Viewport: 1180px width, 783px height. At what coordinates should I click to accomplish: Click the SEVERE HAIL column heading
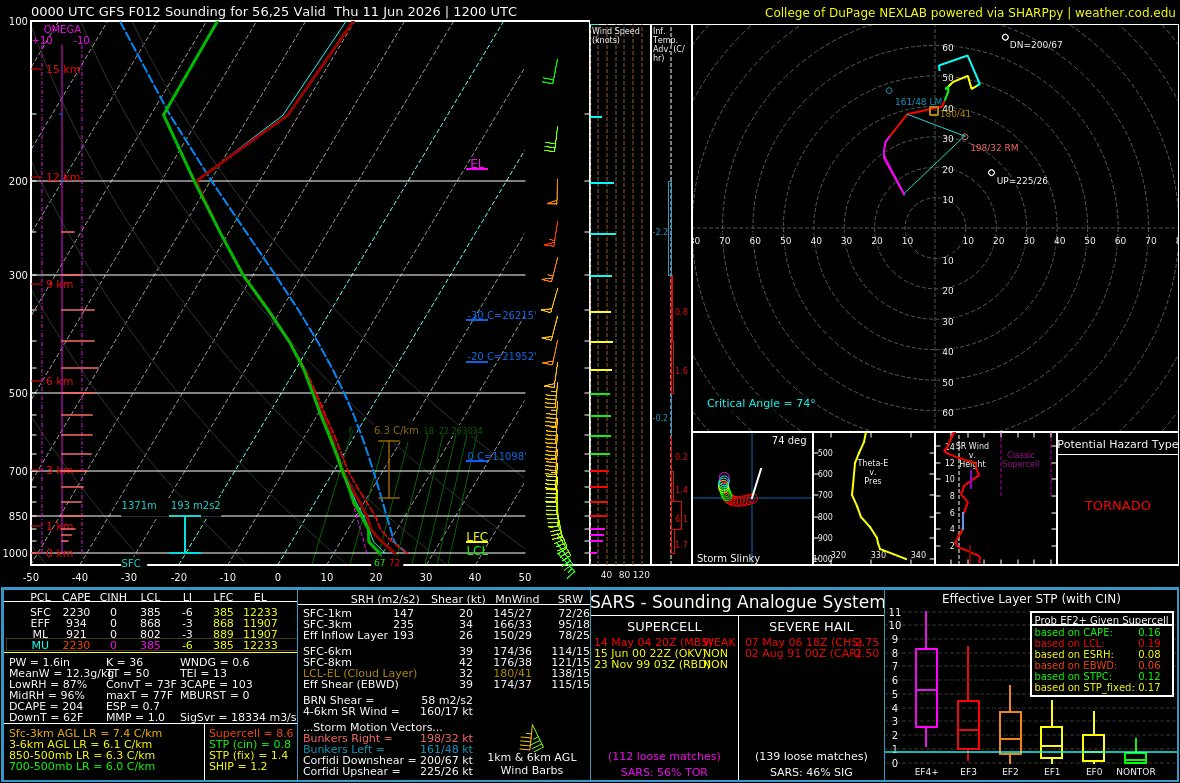tap(810, 626)
